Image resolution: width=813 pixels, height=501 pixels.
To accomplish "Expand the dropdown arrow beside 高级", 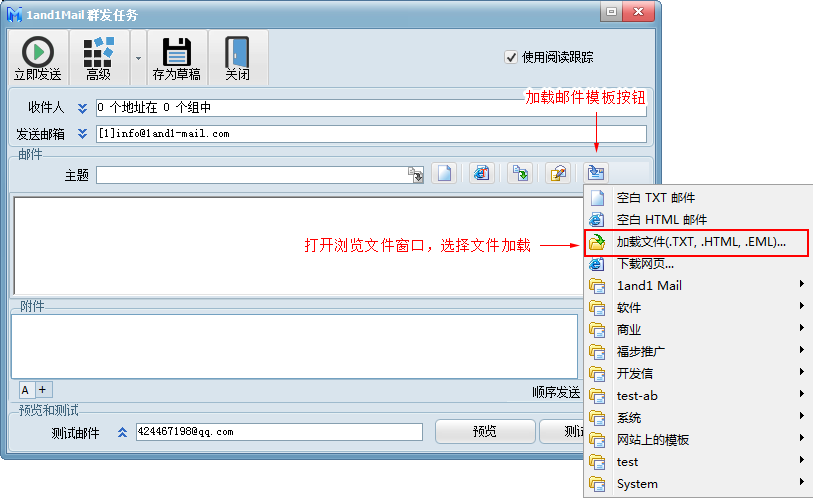I will coord(138,58).
